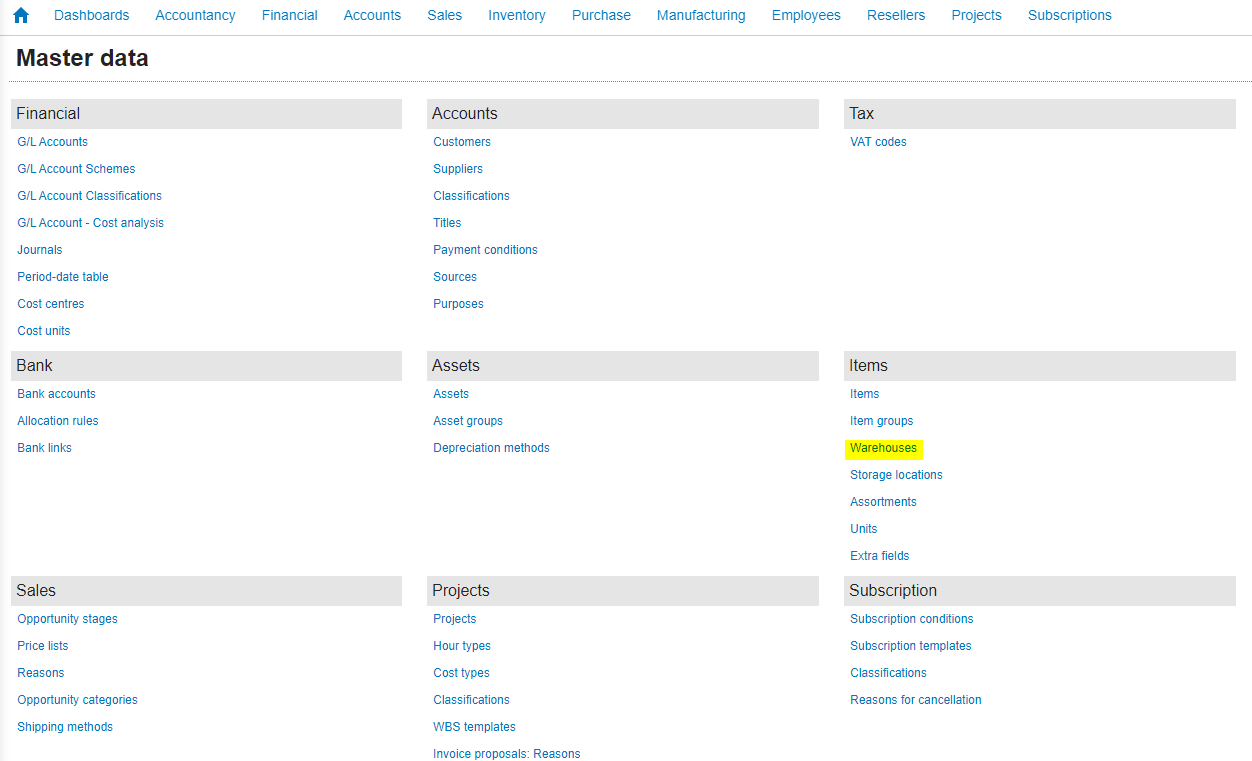Open Item groups link
The height and width of the screenshot is (761, 1252).
(x=881, y=421)
